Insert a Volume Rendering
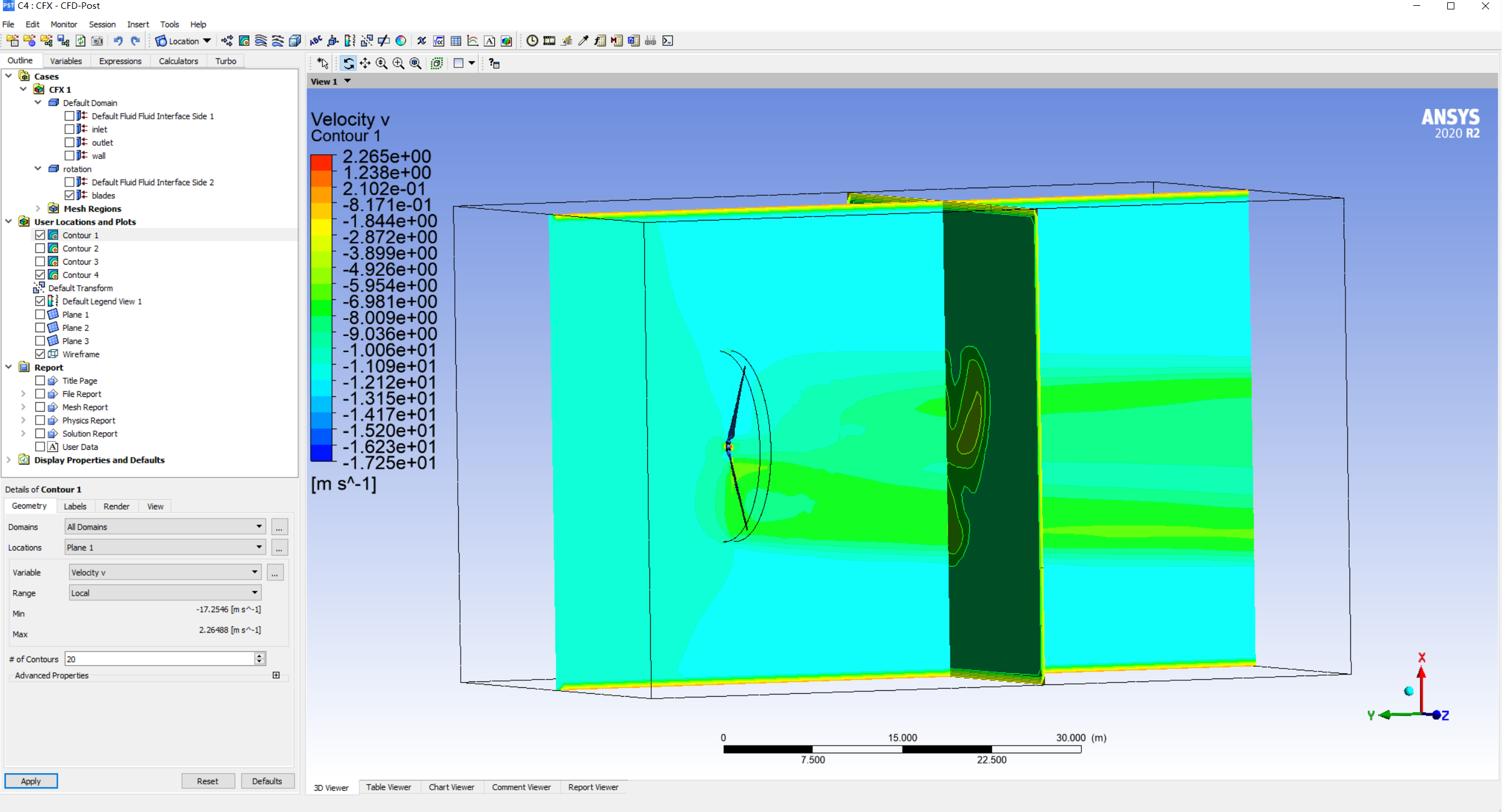 (x=295, y=41)
